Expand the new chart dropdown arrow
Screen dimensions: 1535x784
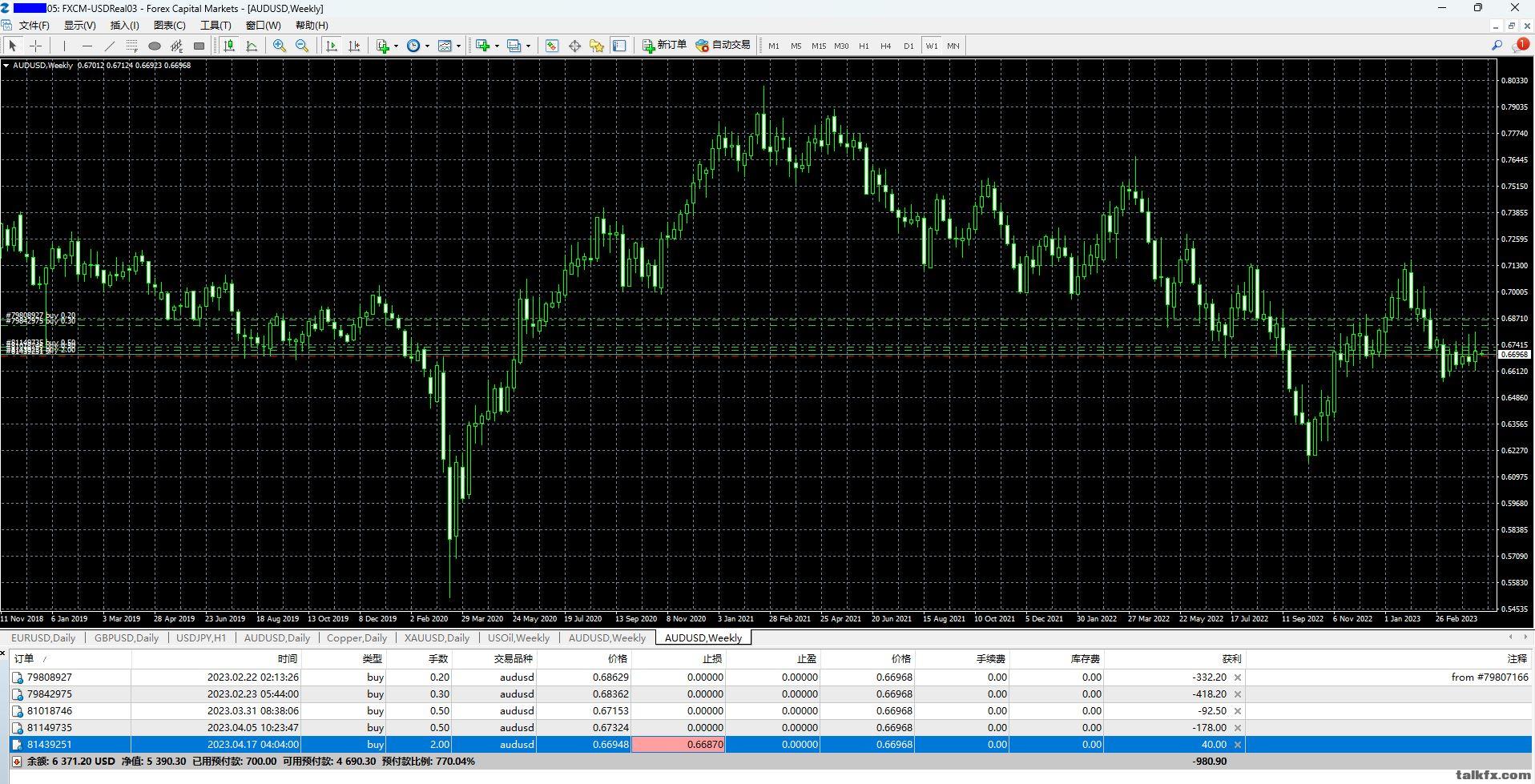click(x=497, y=46)
